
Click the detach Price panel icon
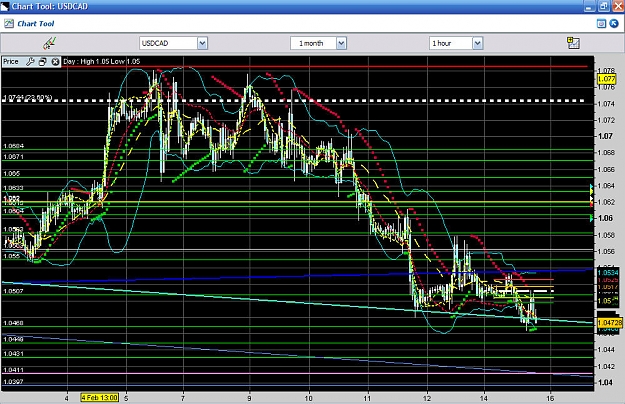click(43, 62)
